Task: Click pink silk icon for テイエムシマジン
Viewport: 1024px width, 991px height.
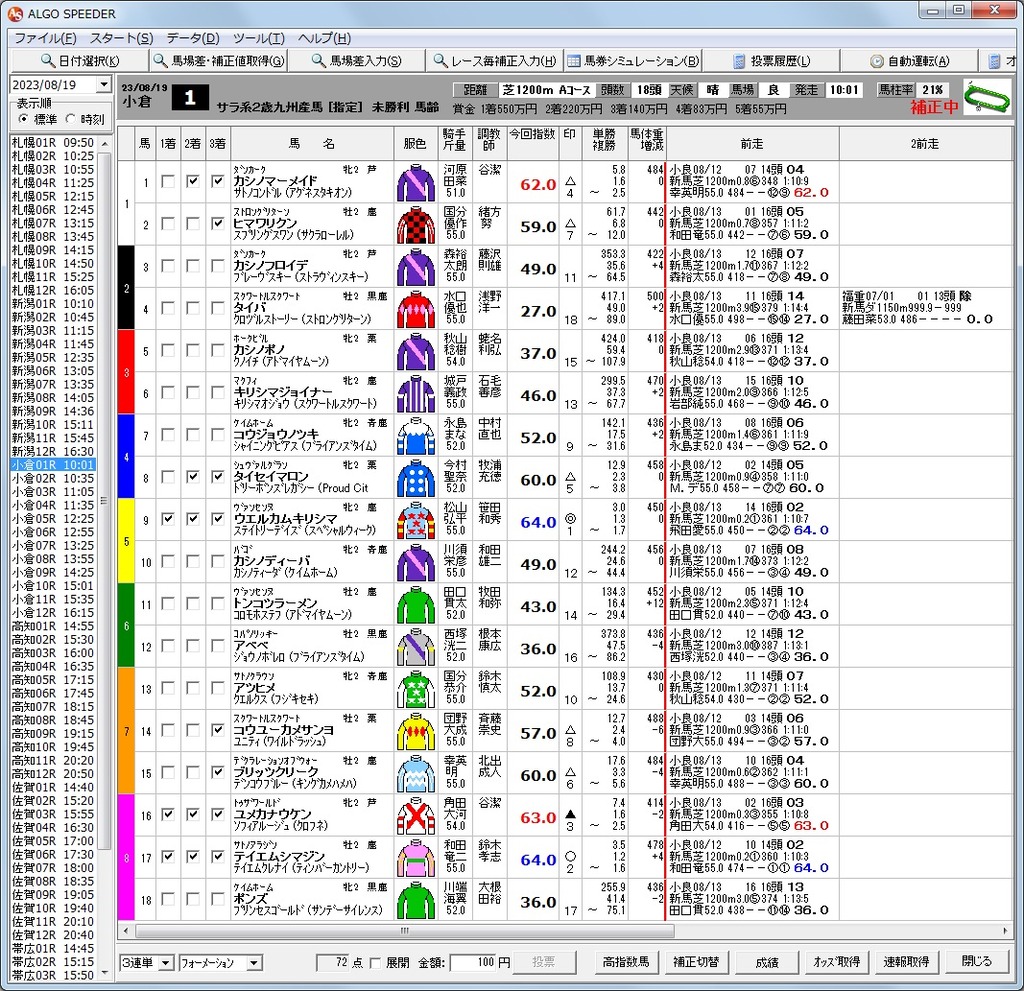Action: coord(415,858)
